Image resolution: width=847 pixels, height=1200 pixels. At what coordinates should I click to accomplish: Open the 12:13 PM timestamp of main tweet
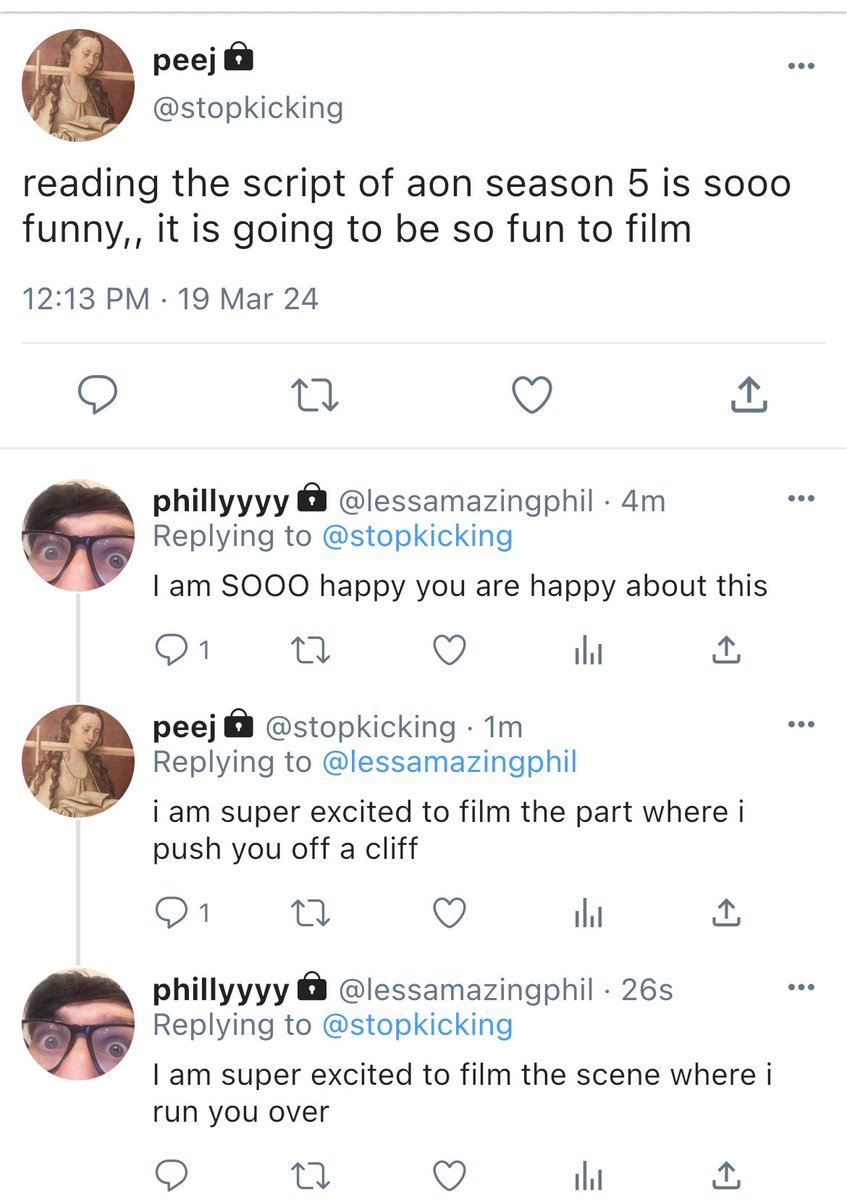click(86, 298)
